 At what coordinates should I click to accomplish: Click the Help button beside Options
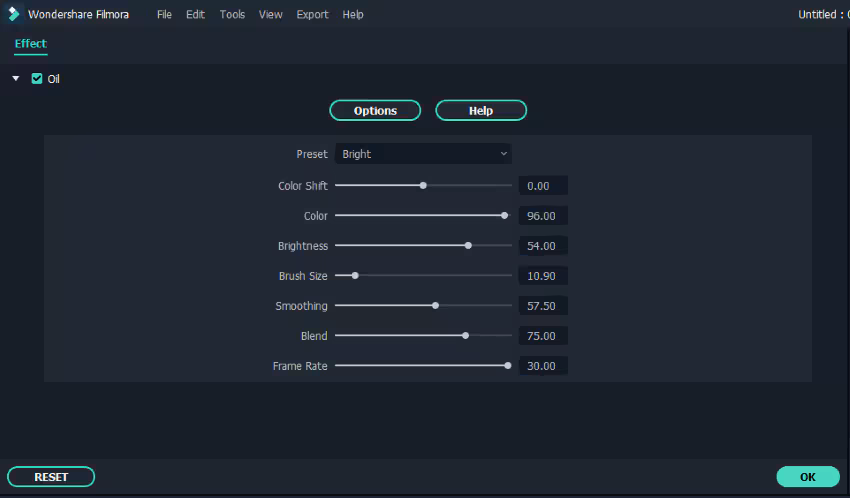point(481,111)
